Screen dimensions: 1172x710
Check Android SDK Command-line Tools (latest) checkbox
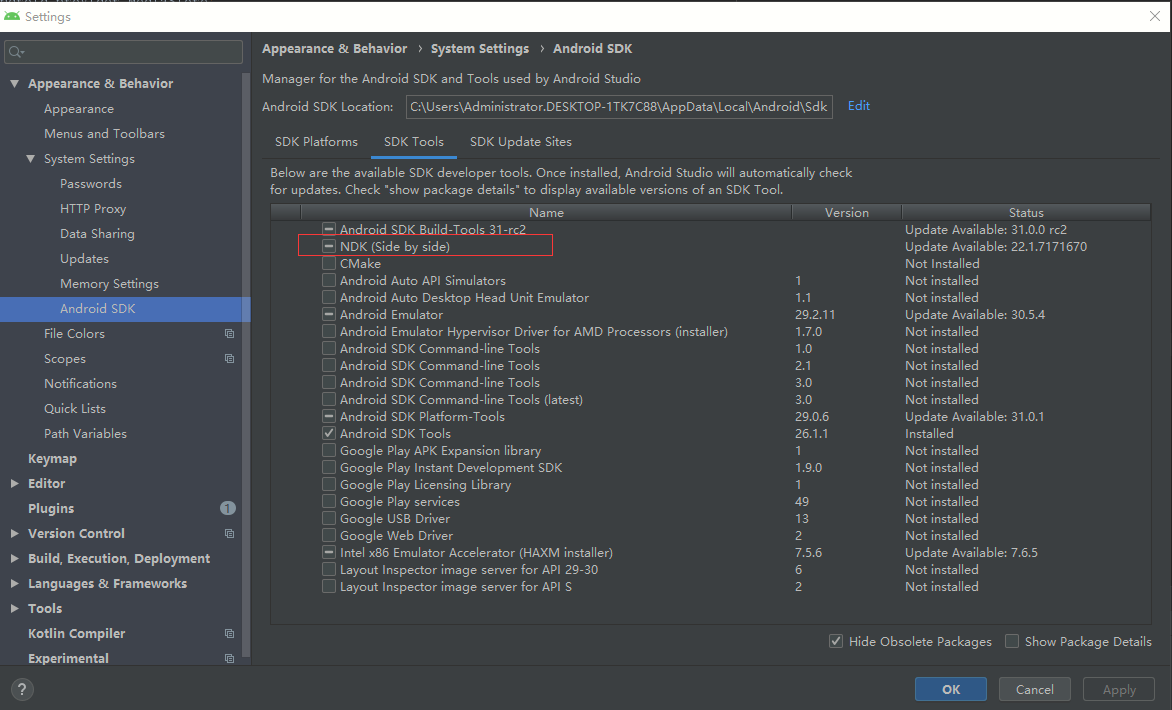(x=329, y=399)
